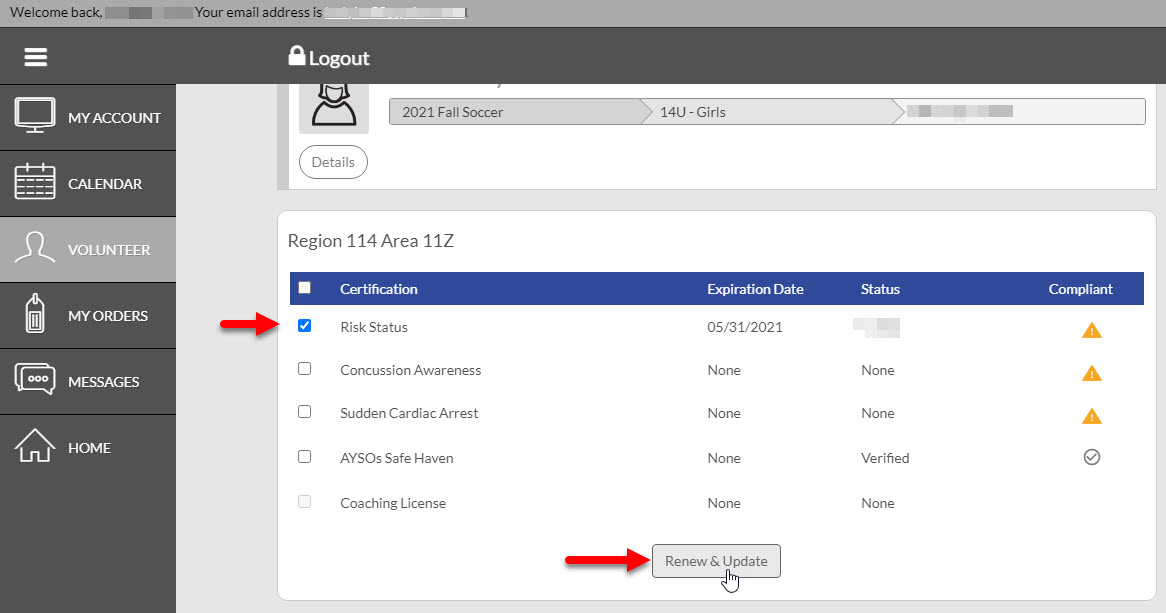Click Risk Status warning triangle icon
1166x613 pixels.
pyautogui.click(x=1091, y=330)
